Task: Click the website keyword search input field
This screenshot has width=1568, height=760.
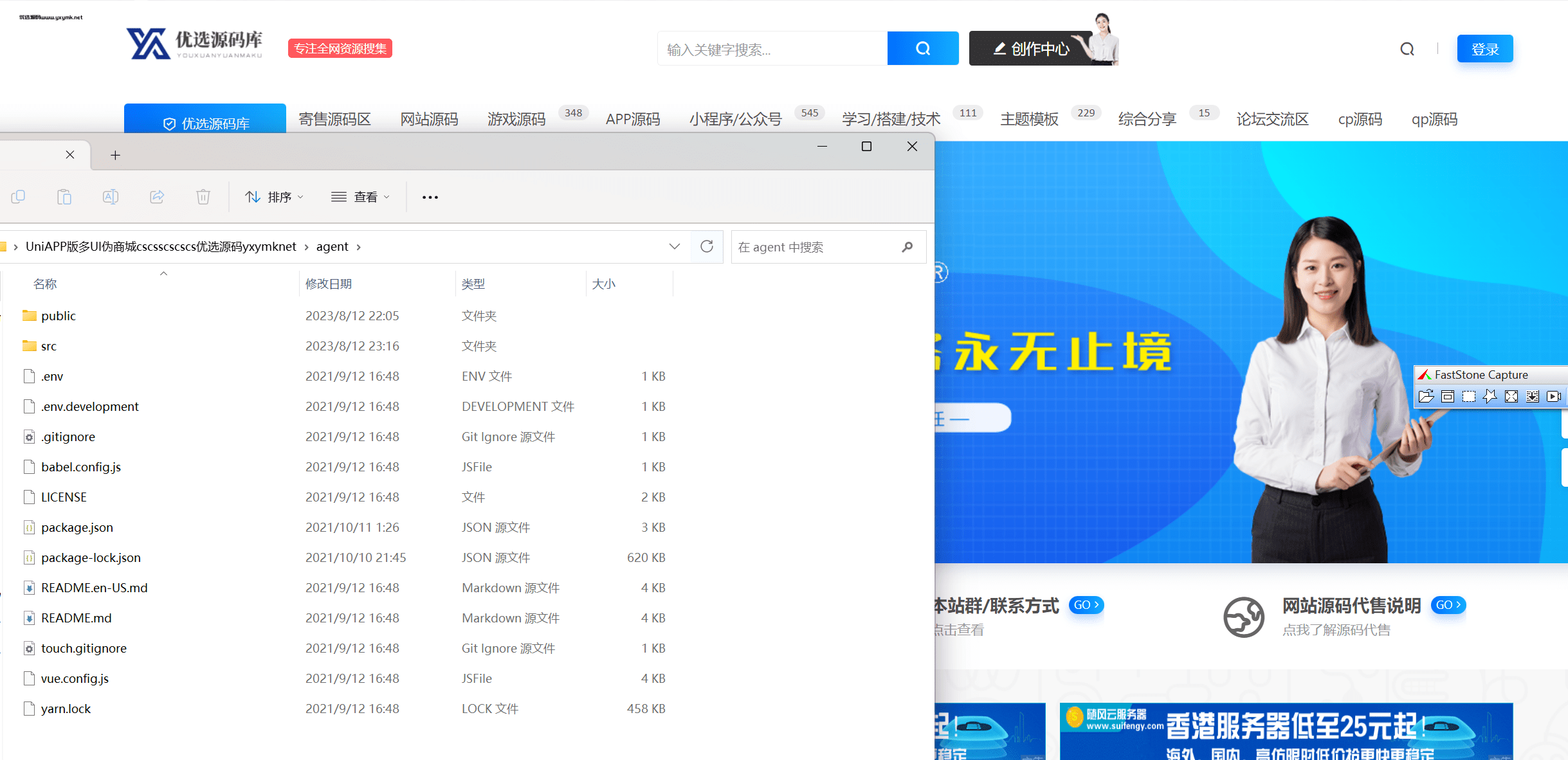Action: pos(772,49)
